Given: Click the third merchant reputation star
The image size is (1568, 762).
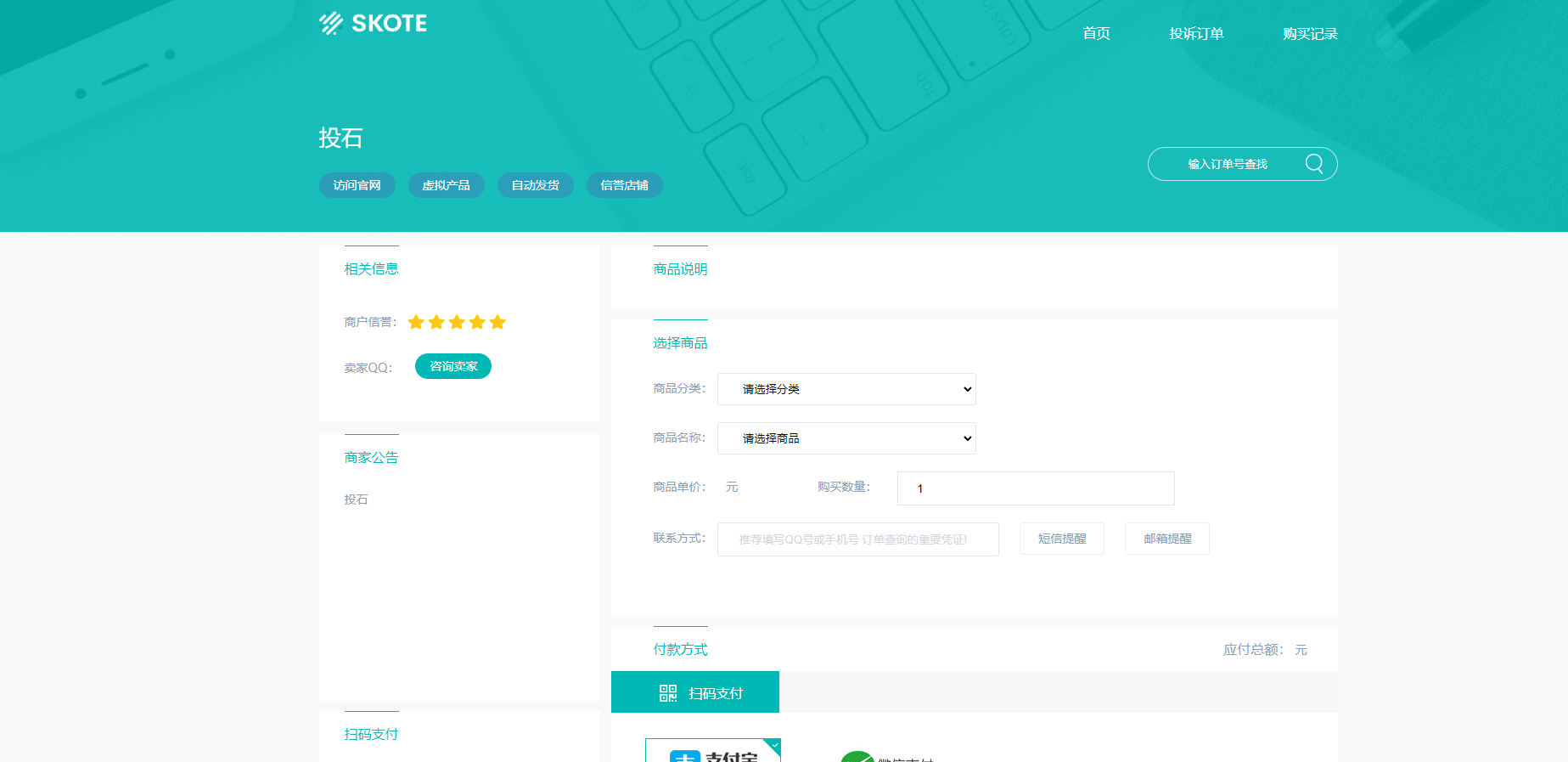Looking at the screenshot, I should (457, 322).
